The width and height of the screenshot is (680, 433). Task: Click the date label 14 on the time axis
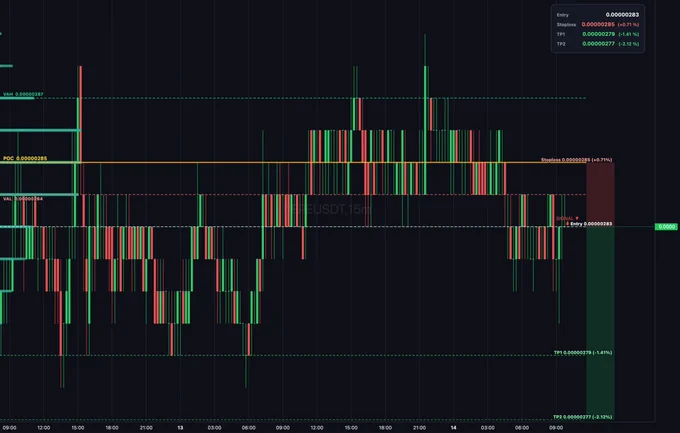[x=453, y=427]
